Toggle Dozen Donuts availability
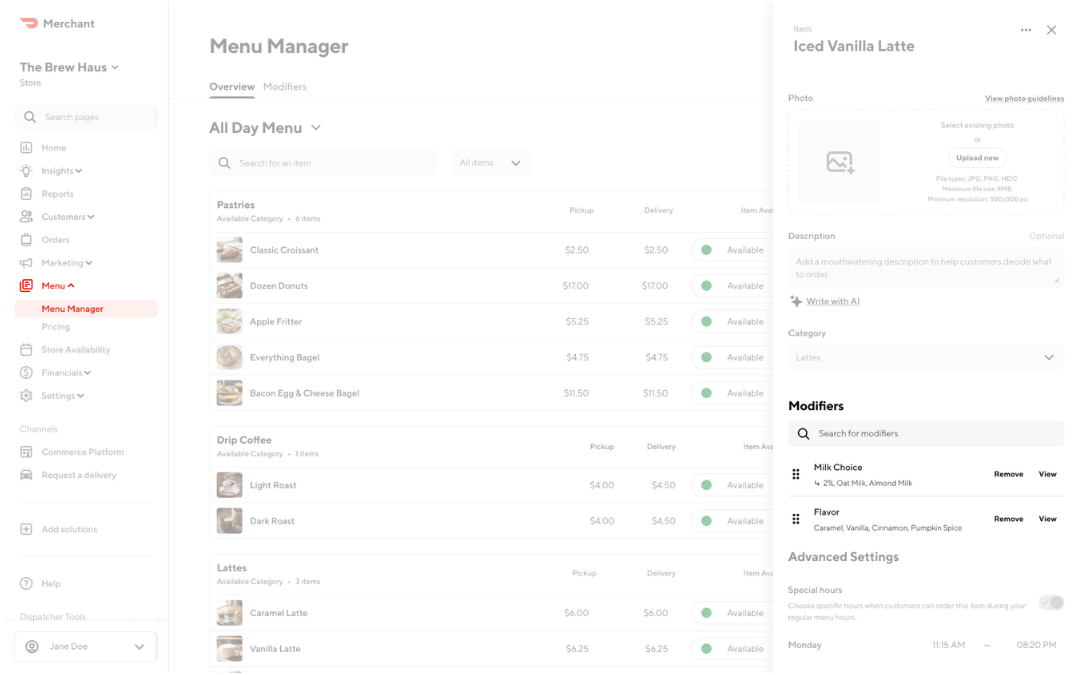The image size is (1080, 675). click(x=732, y=286)
